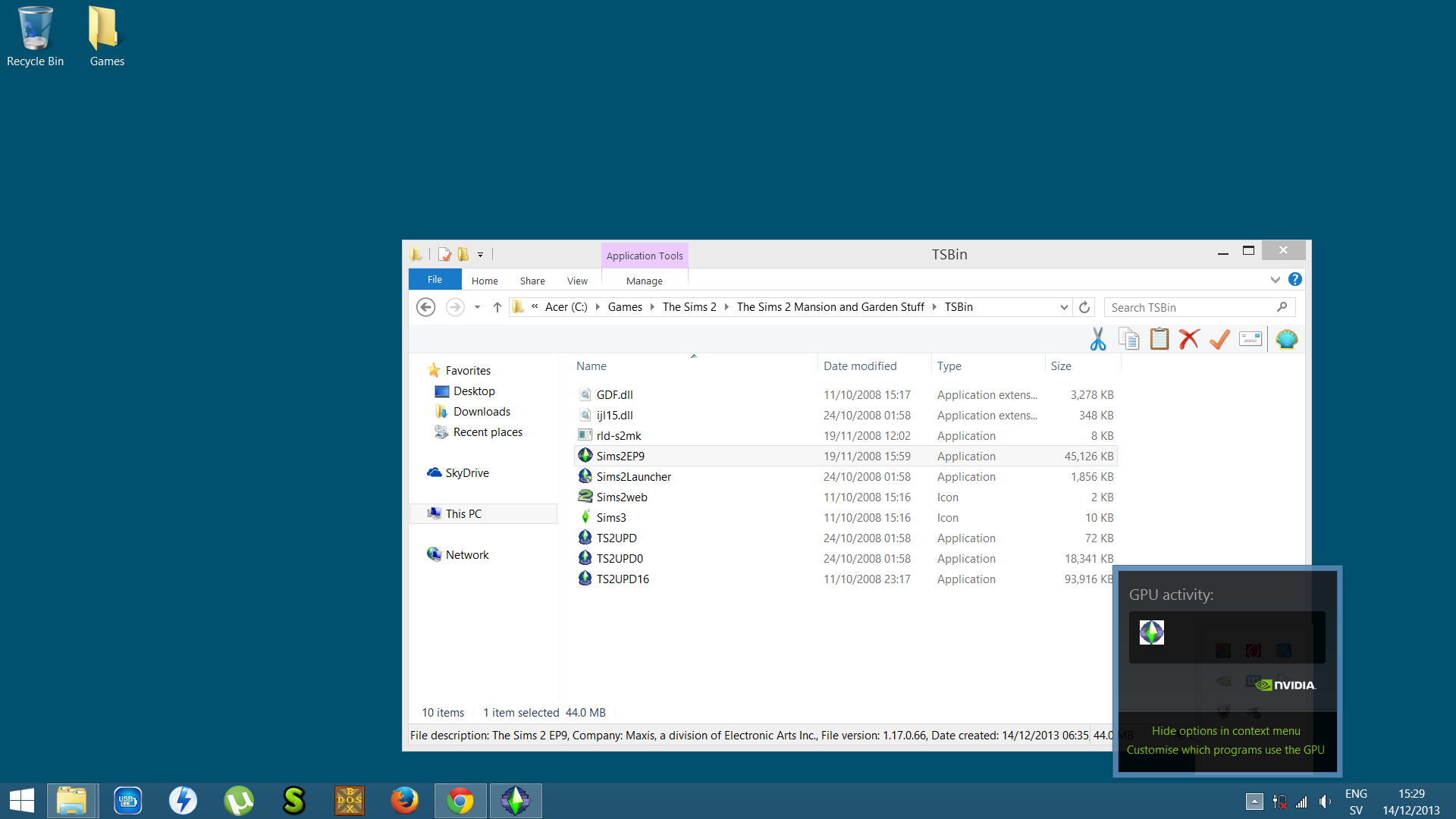The height and width of the screenshot is (819, 1456).
Task: Click Hide options in context menu link
Action: click(1225, 731)
